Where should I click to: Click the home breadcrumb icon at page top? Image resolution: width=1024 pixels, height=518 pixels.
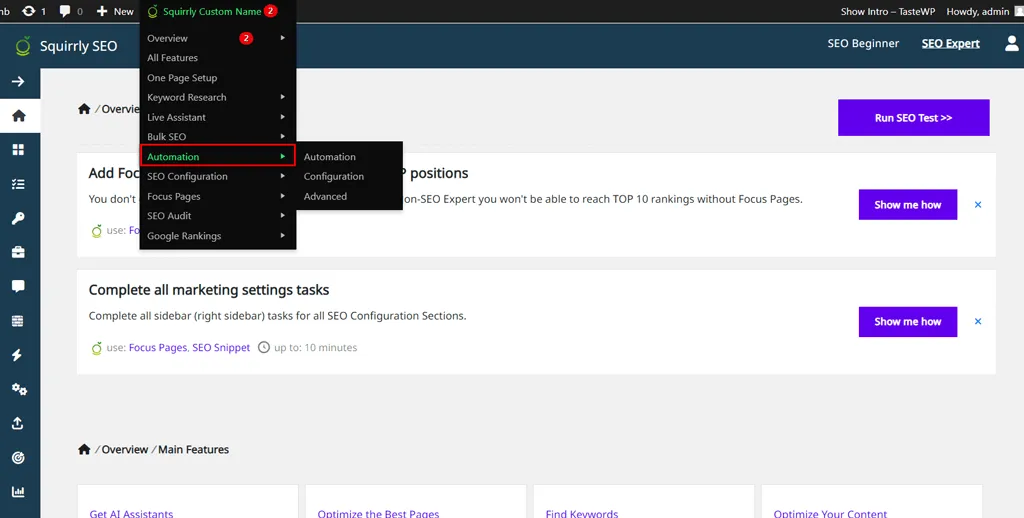[84, 109]
